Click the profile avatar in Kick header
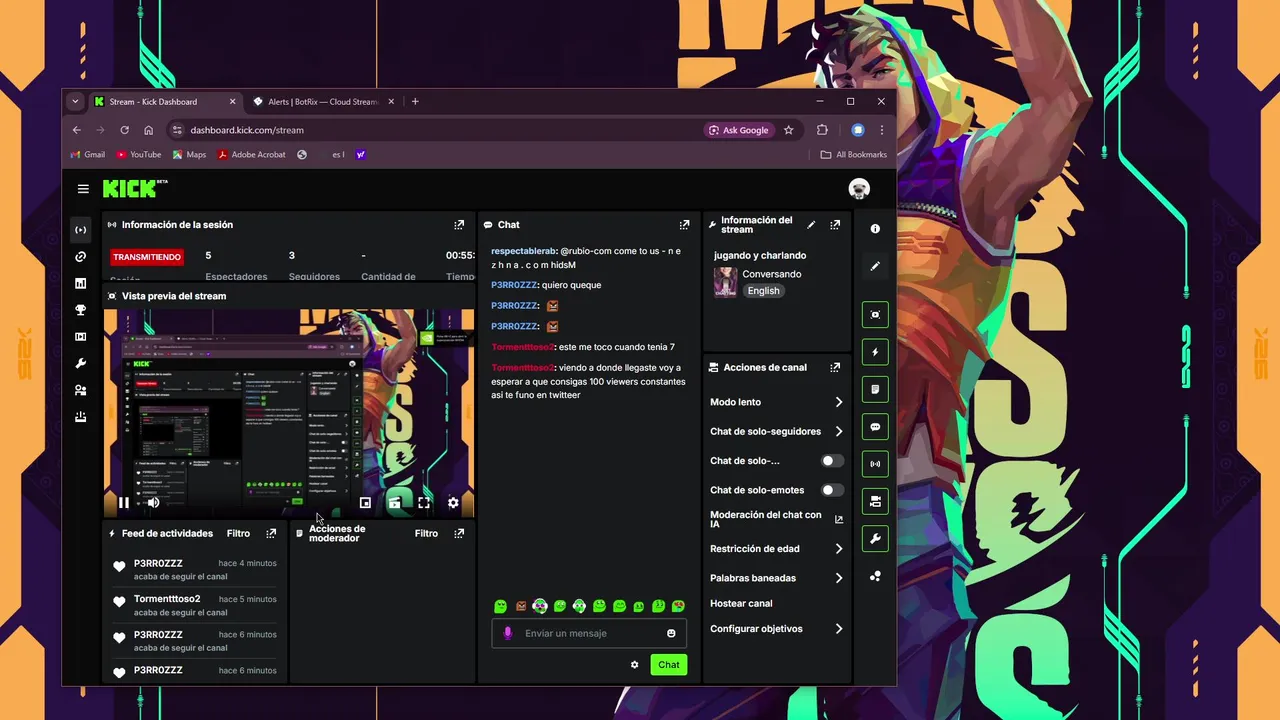1280x720 pixels. tap(859, 189)
